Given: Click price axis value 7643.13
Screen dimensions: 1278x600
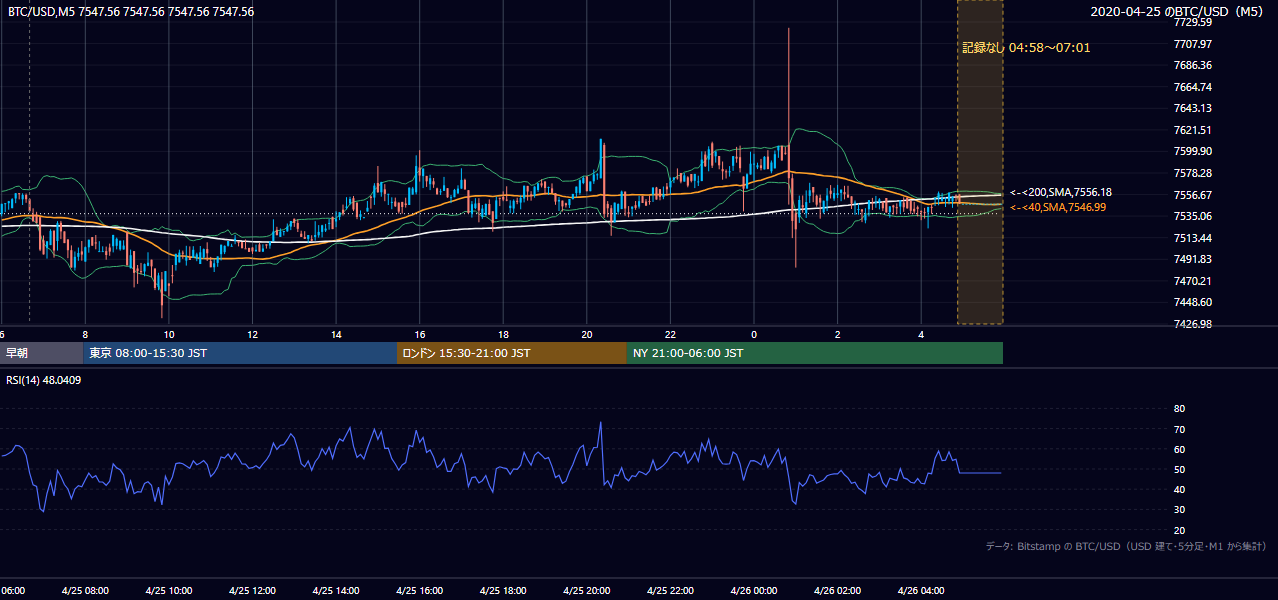Looking at the screenshot, I should (x=1193, y=108).
